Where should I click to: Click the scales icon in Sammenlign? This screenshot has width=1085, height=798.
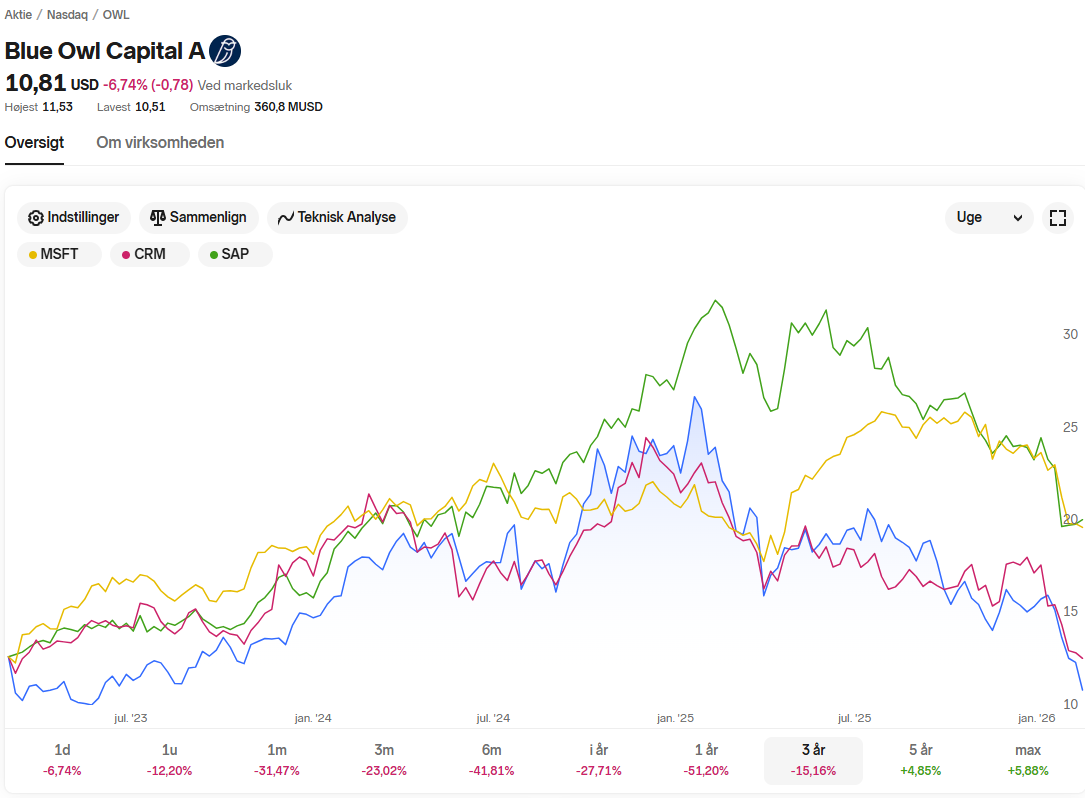(x=158, y=217)
